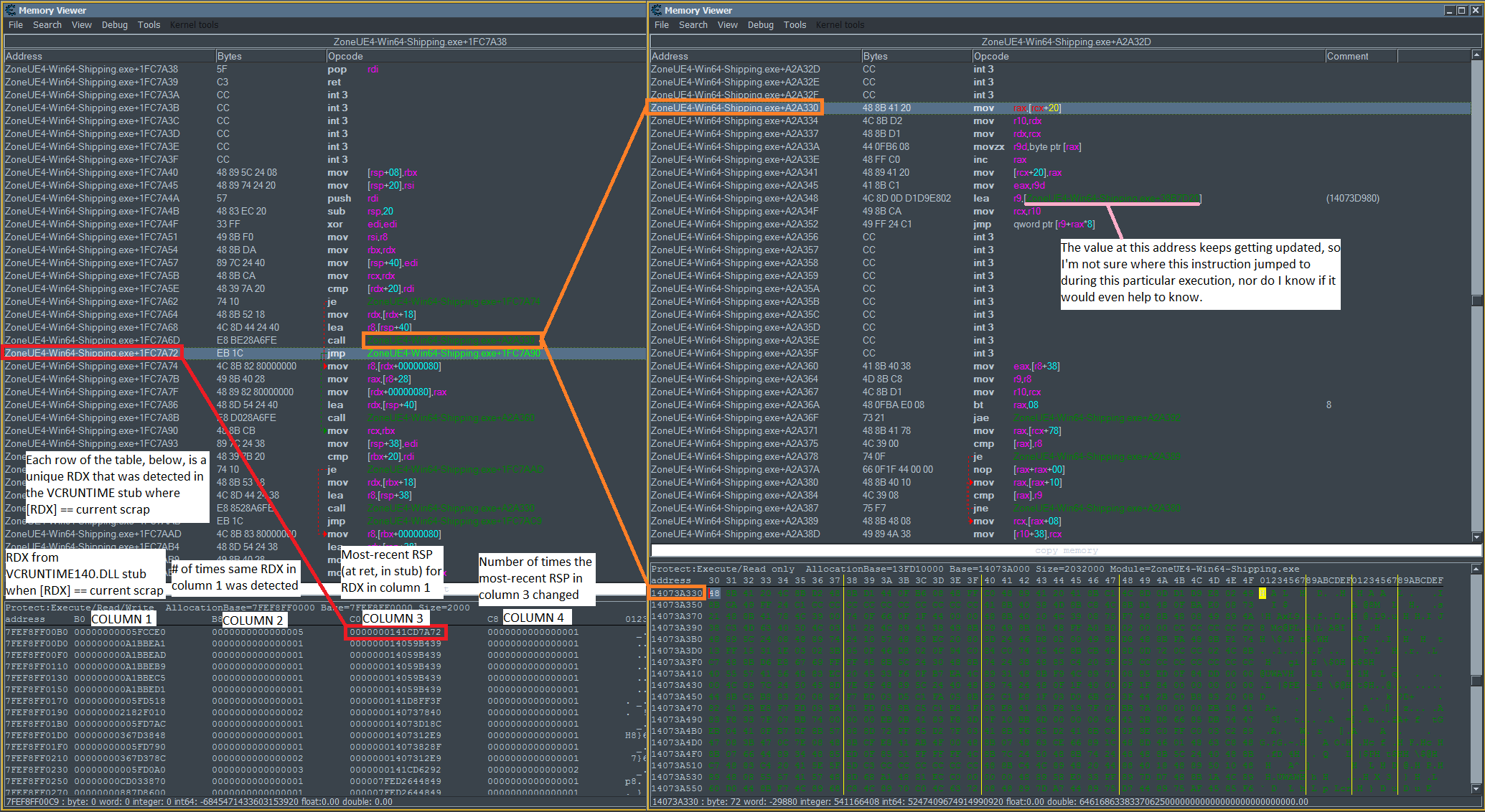Open Debug menu in left Memory Viewer
This screenshot has height=812, width=1485.
coord(115,24)
